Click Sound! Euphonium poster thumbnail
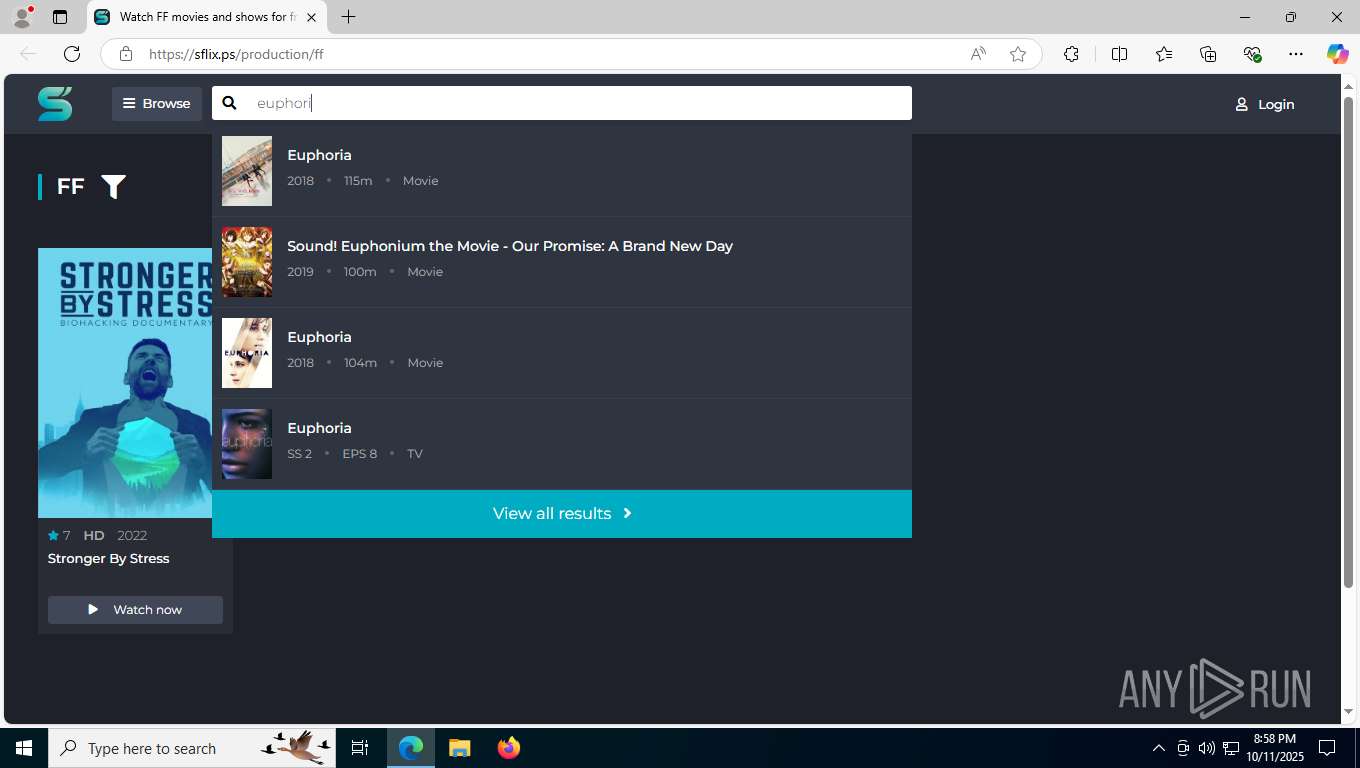The image size is (1360, 768). pyautogui.click(x=247, y=262)
